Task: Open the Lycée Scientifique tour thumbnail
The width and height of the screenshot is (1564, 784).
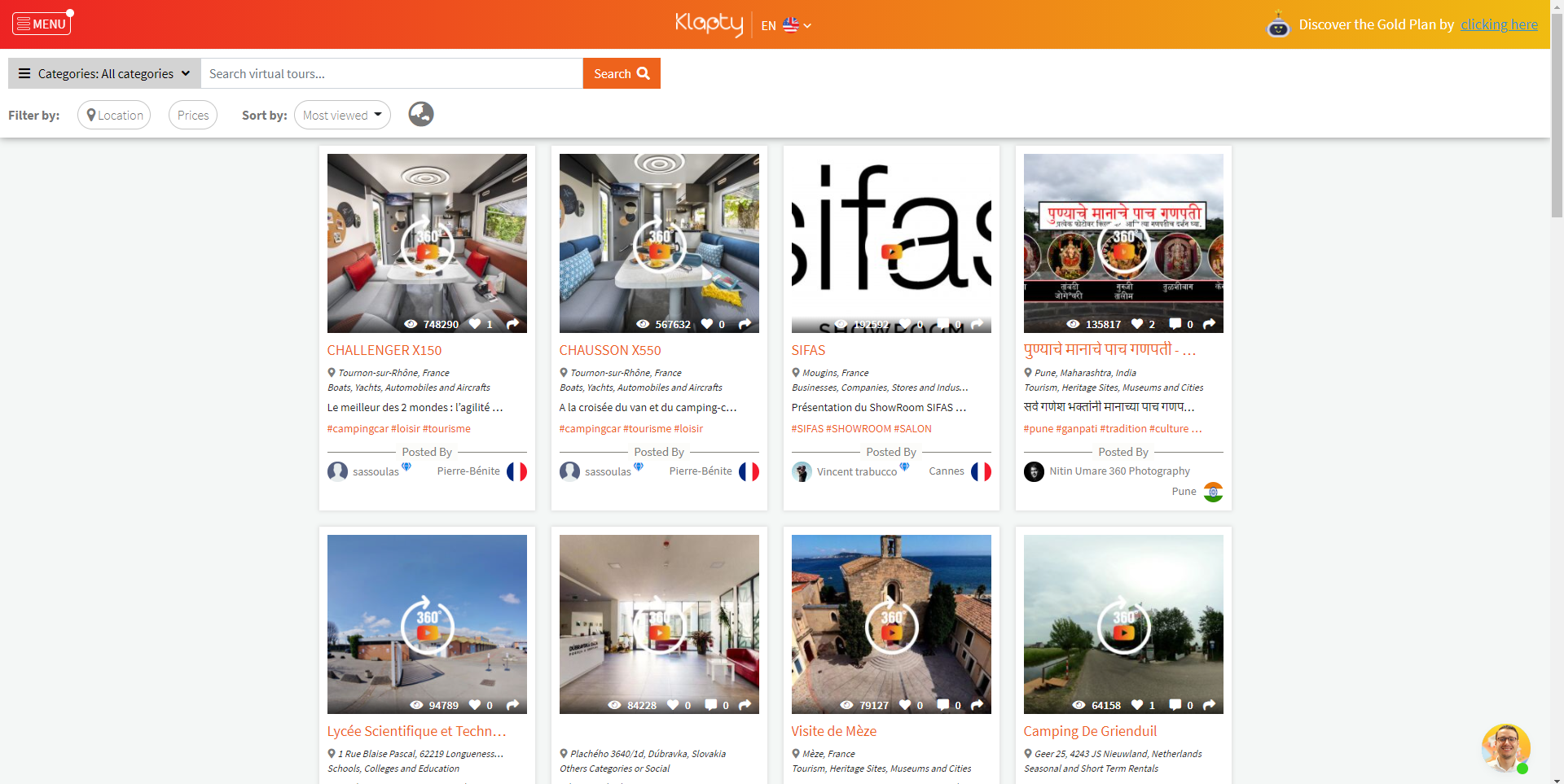Action: pyautogui.click(x=427, y=624)
